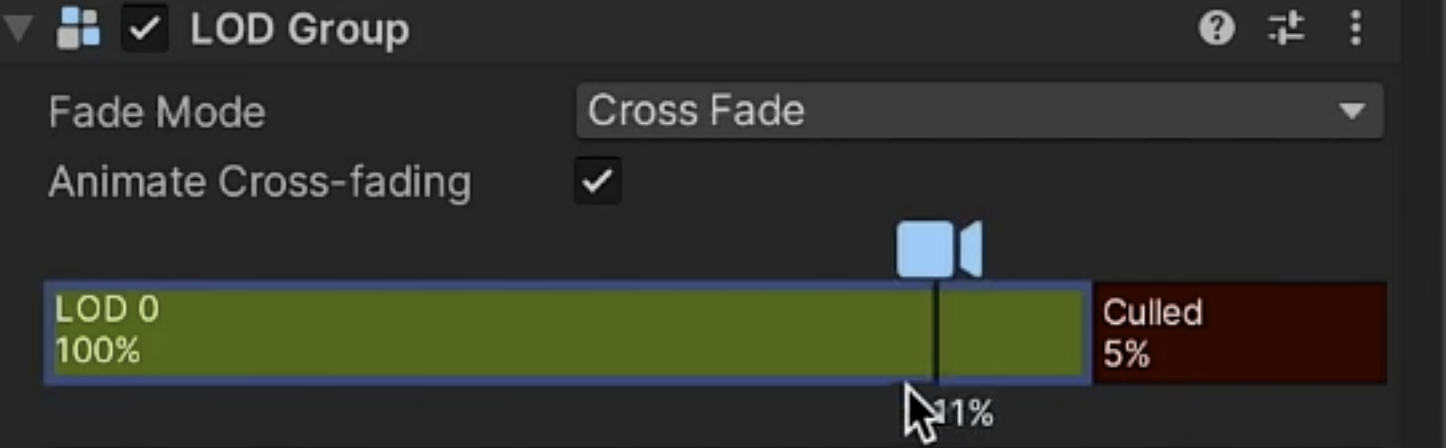This screenshot has width=1446, height=448.
Task: Click the LOD Group header title
Action: click(x=299, y=30)
